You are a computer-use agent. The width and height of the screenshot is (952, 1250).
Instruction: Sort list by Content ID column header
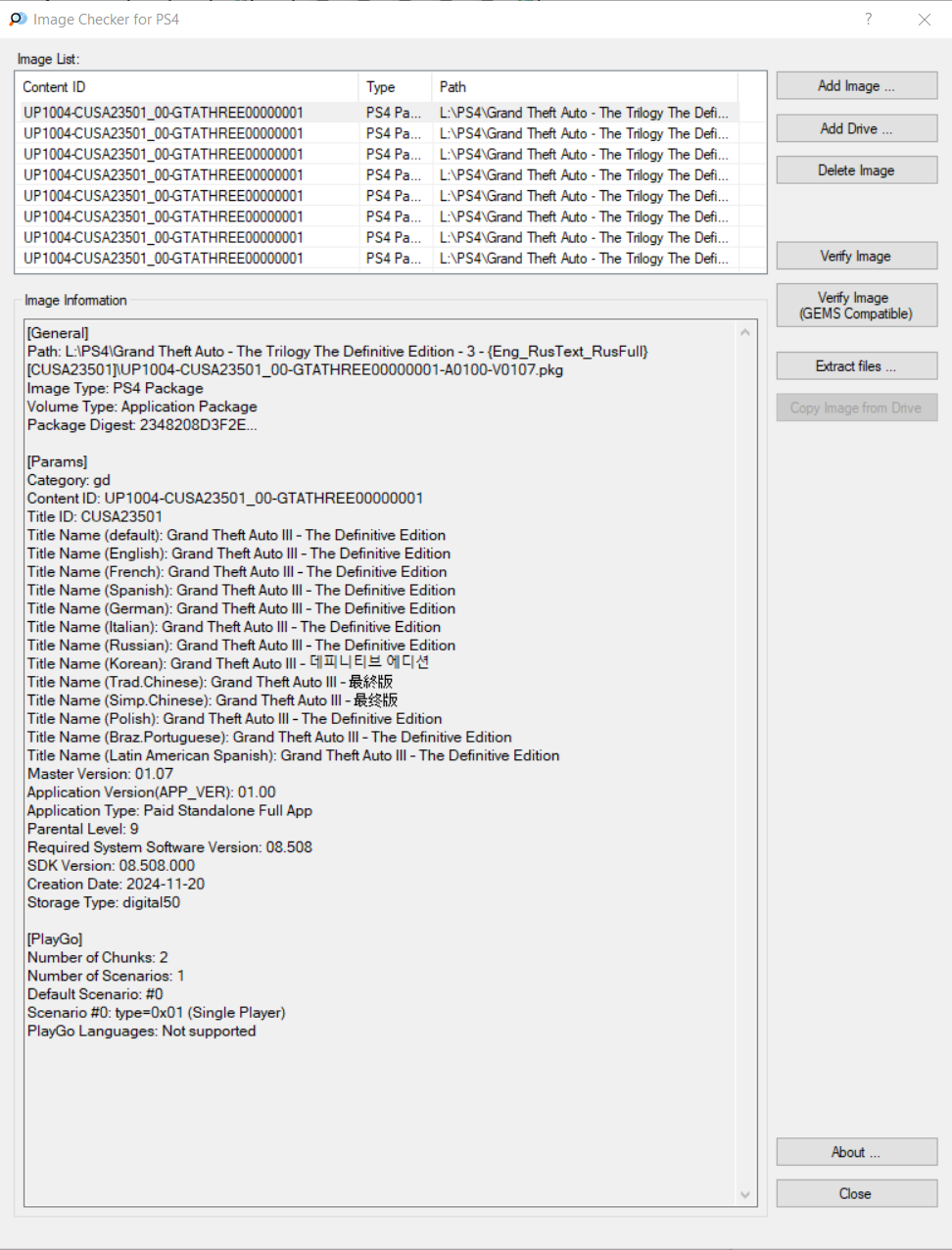[x=187, y=87]
